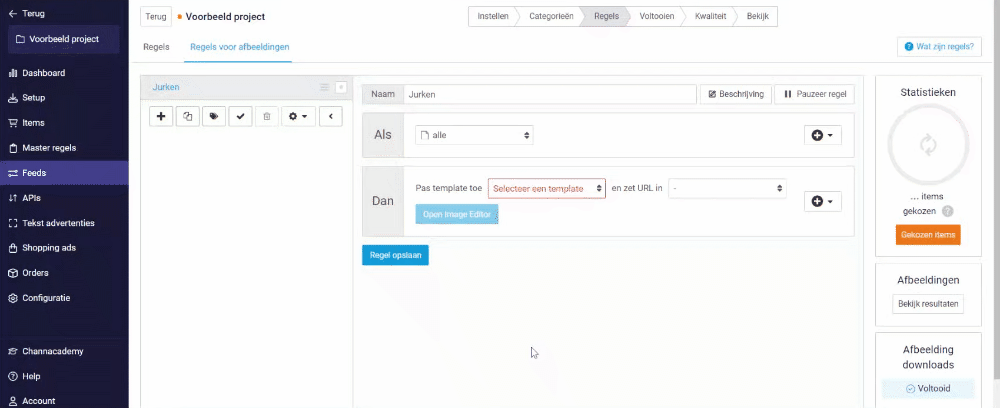Open the 'en zet URL in' field dropdown
Screen dimensions: 1000x408
click(727, 189)
